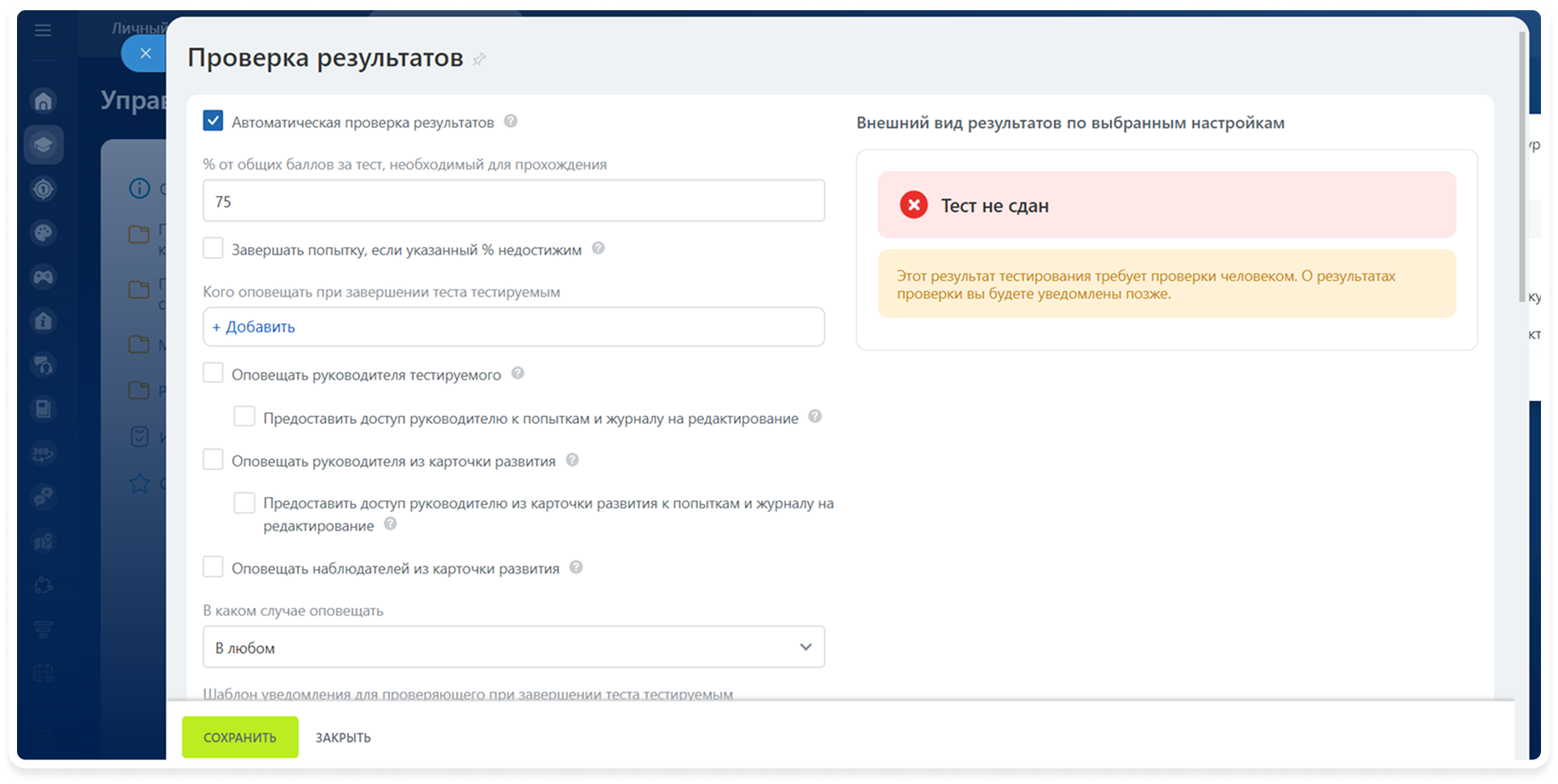
Task: Show help for Автоматическая проверка результатов
Action: 511,121
